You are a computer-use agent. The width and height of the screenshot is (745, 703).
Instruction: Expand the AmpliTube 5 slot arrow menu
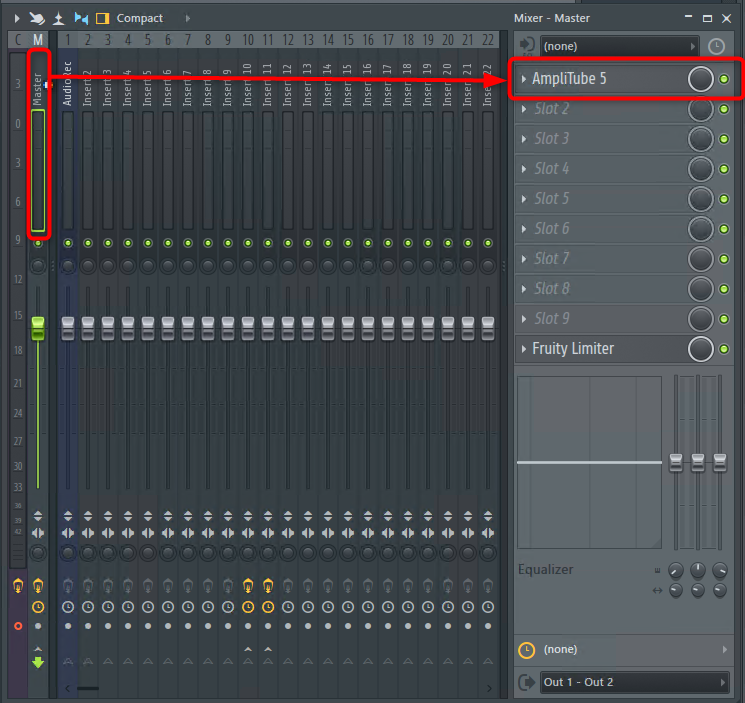524,79
